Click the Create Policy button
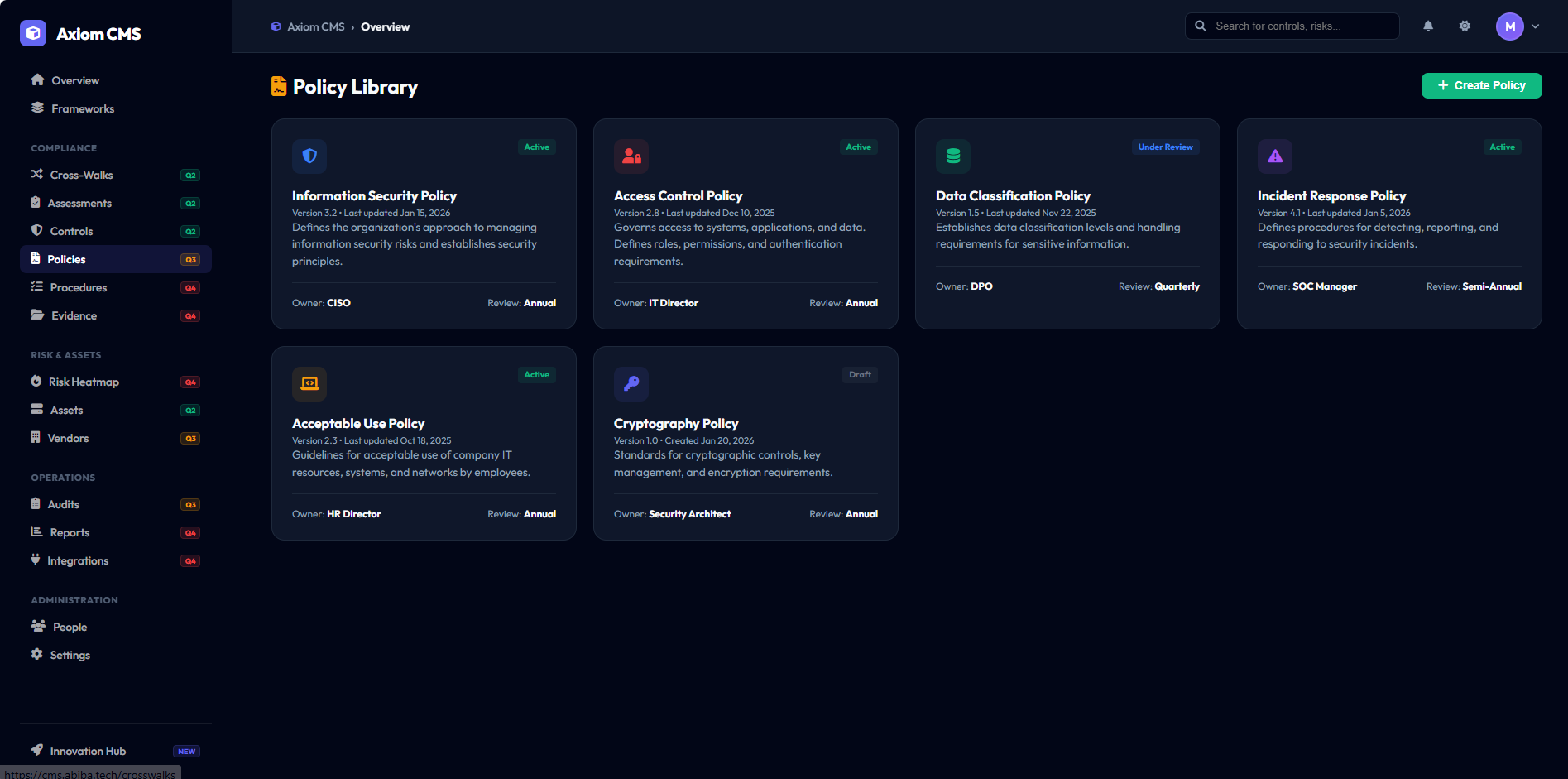Image resolution: width=1568 pixels, height=779 pixels. click(1481, 85)
